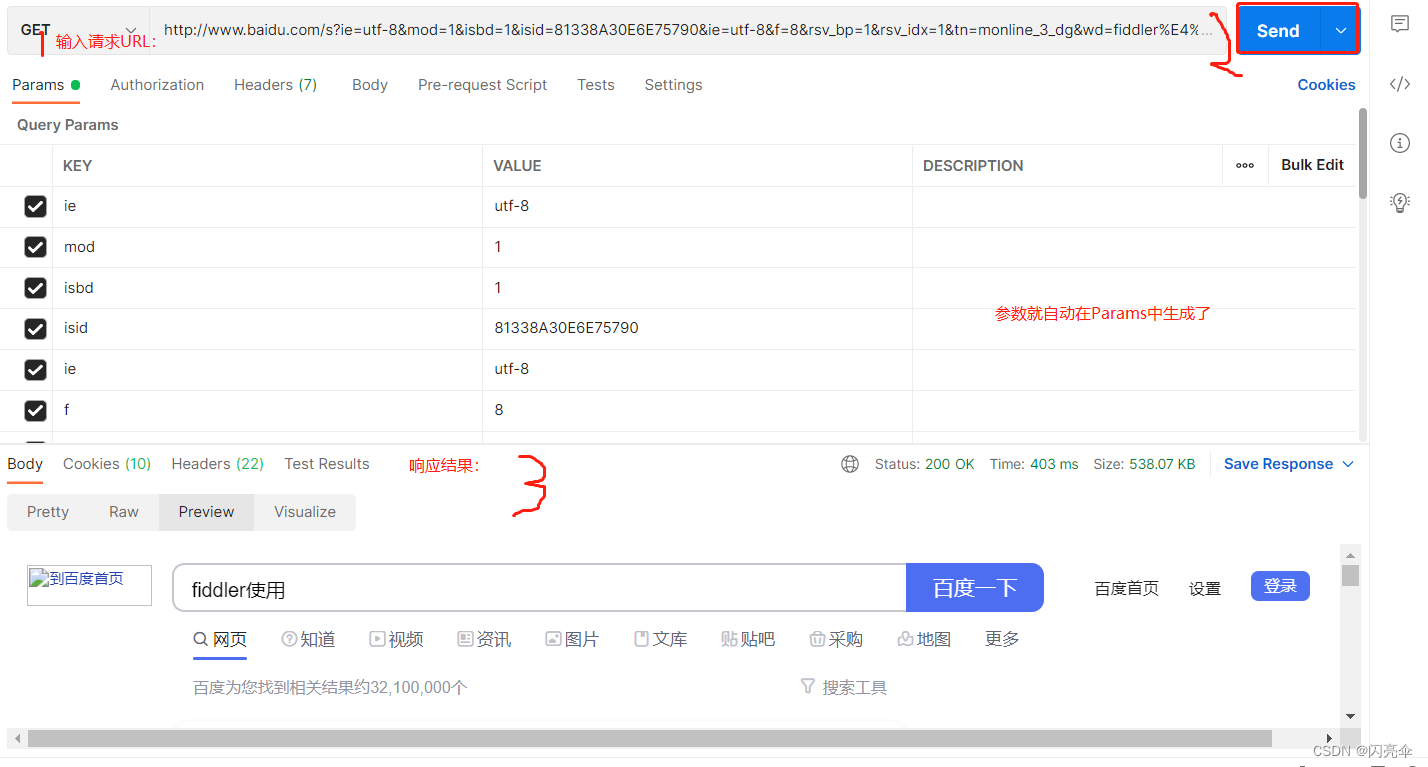Image resolution: width=1428 pixels, height=767 pixels.
Task: Click the broken Baidu homepage image
Action: (89, 585)
